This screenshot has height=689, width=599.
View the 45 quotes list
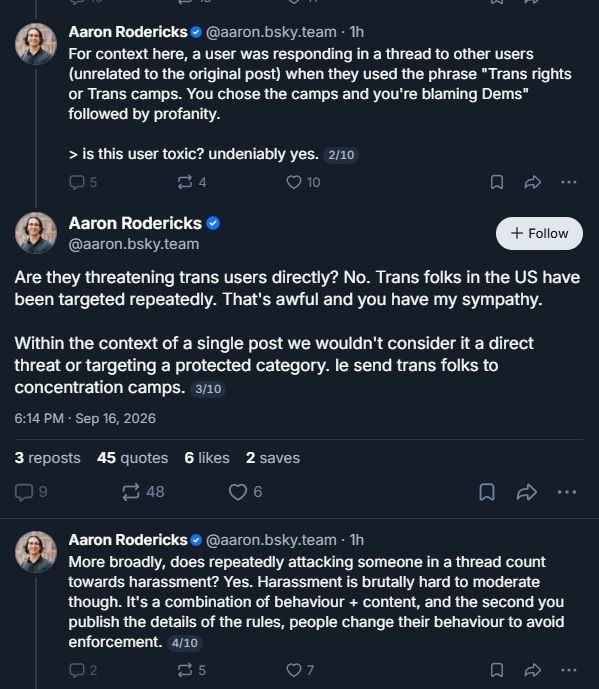tap(132, 458)
